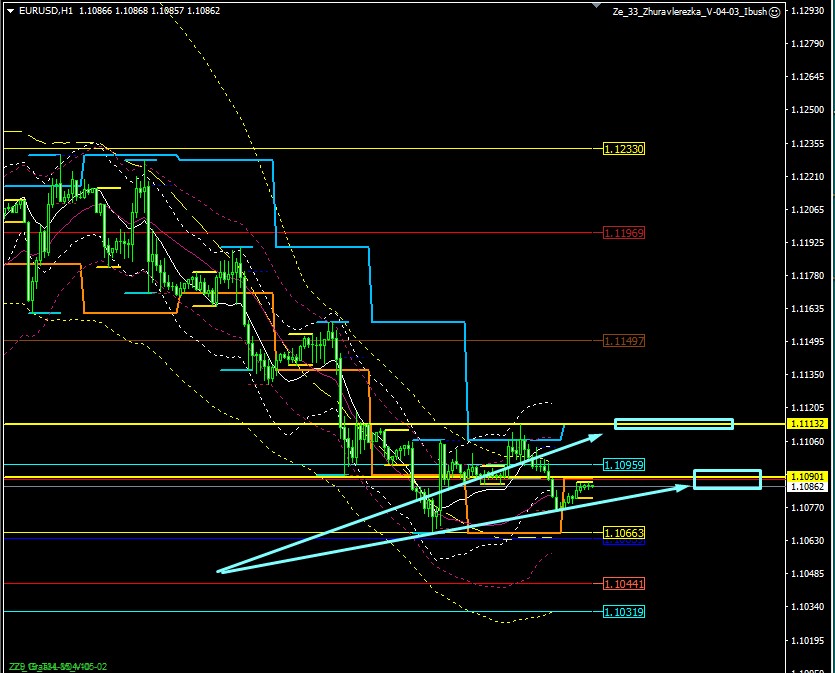
Task: Select the upper cyan rectangle near 1.11132
Action: point(673,424)
